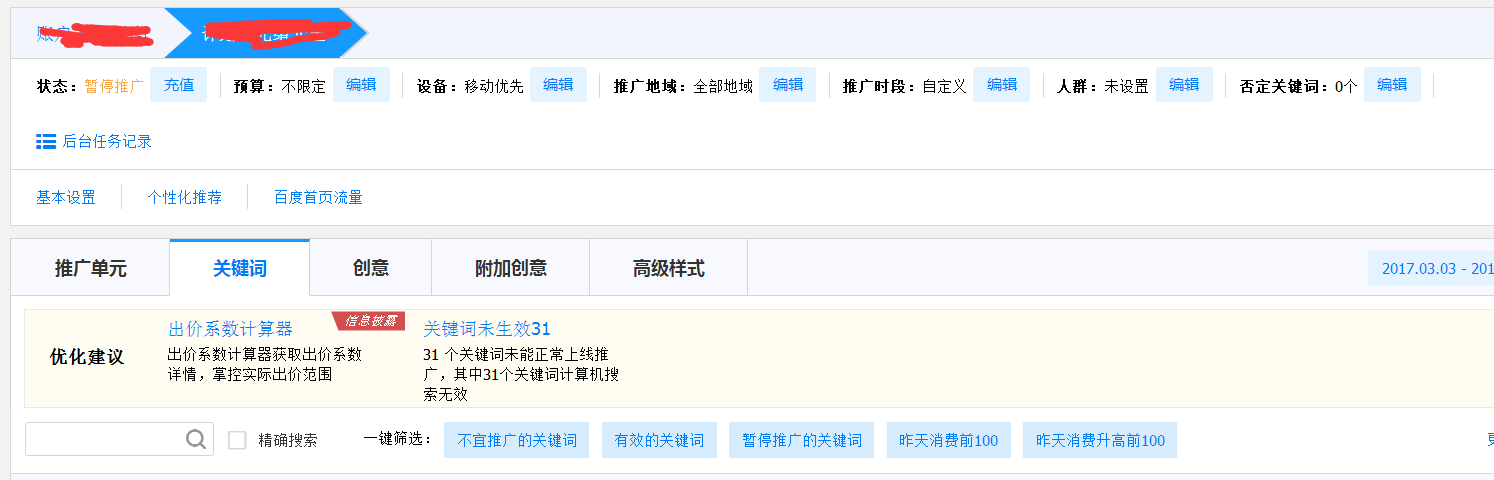Edit the 设备 device setting

[x=558, y=85]
